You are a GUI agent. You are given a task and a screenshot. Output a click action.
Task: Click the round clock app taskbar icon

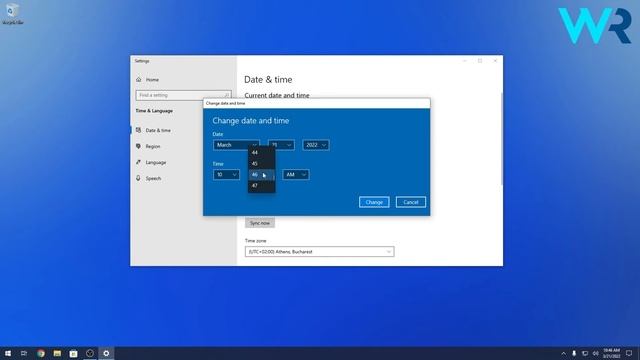[x=90, y=353]
